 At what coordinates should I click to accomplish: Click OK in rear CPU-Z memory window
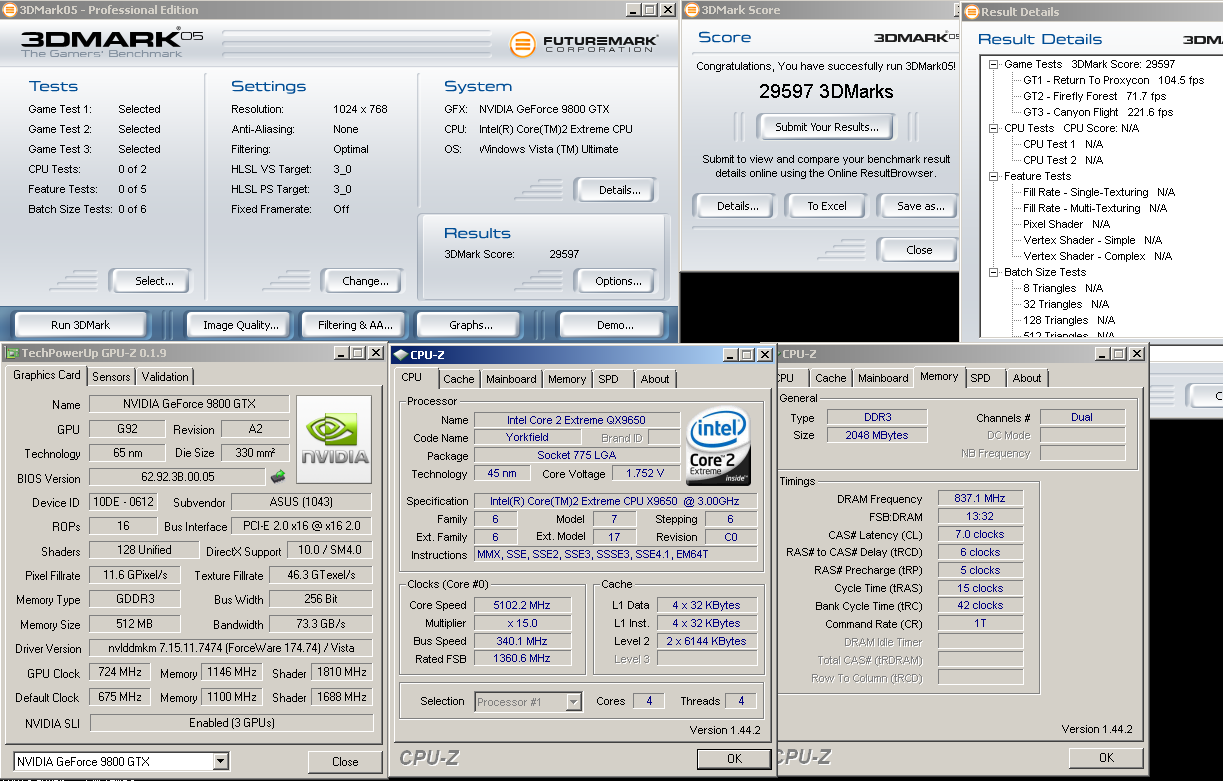1106,757
